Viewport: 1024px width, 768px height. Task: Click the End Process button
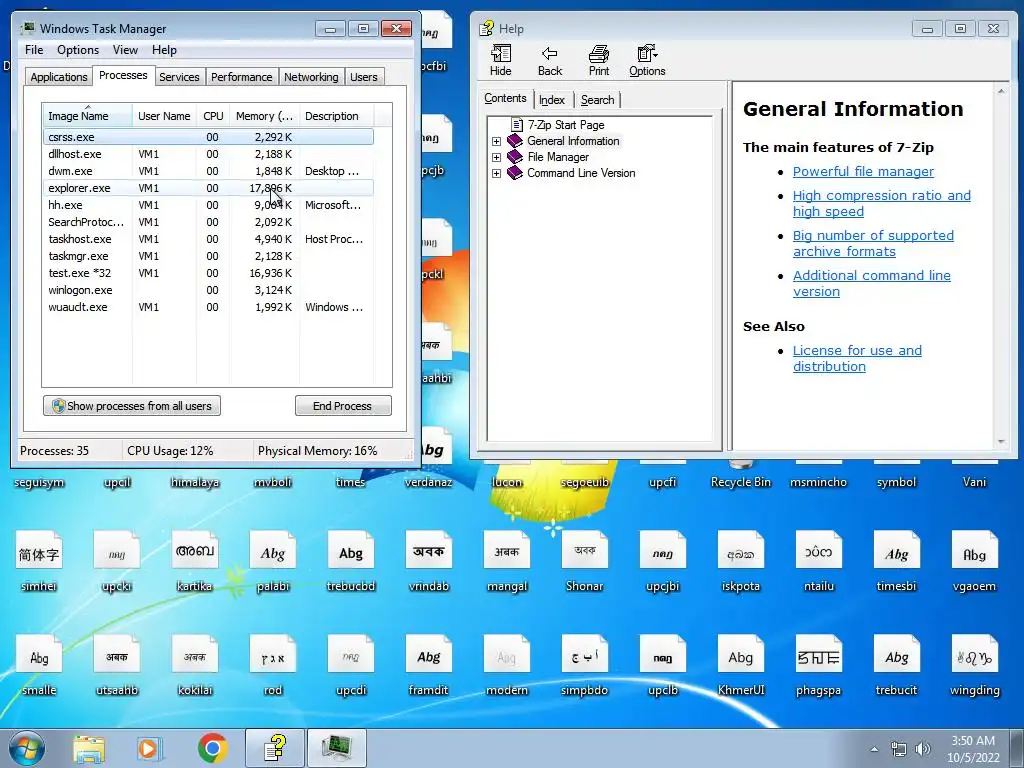click(x=343, y=406)
